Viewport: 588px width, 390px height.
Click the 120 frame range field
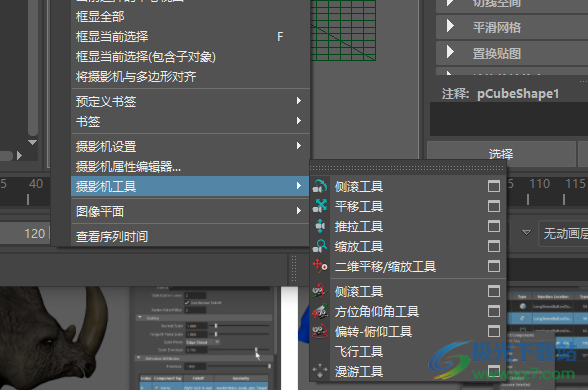click(x=25, y=234)
